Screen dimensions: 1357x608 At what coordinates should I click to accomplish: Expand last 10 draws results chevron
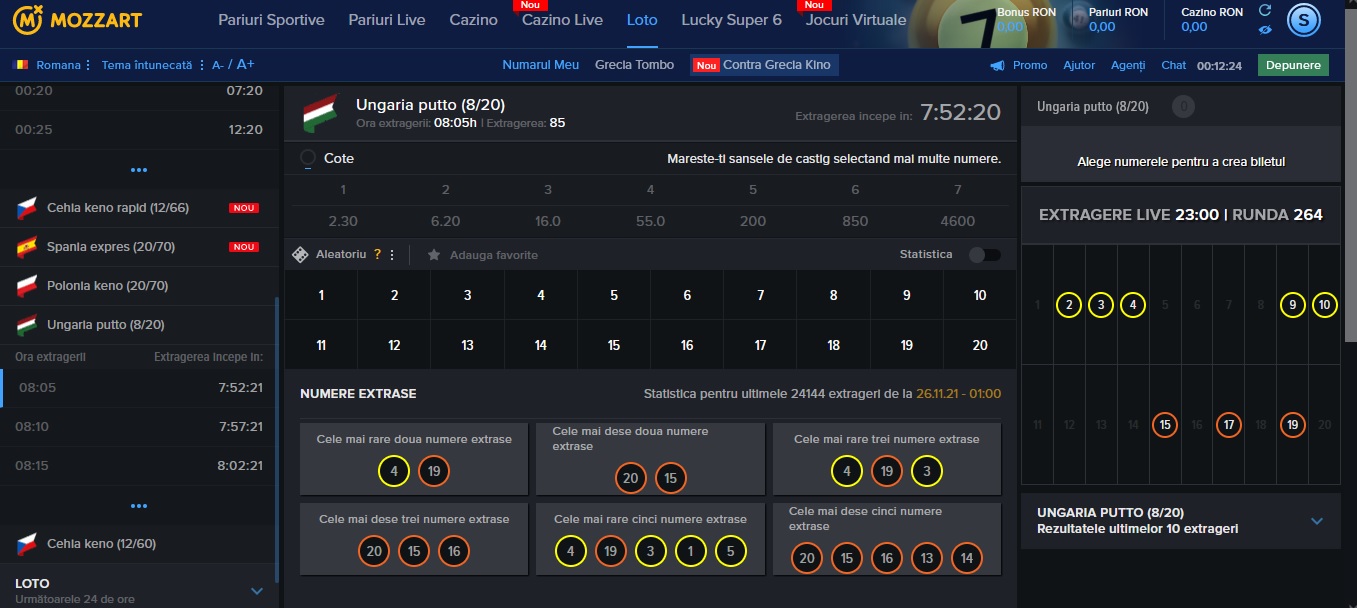coord(1317,521)
